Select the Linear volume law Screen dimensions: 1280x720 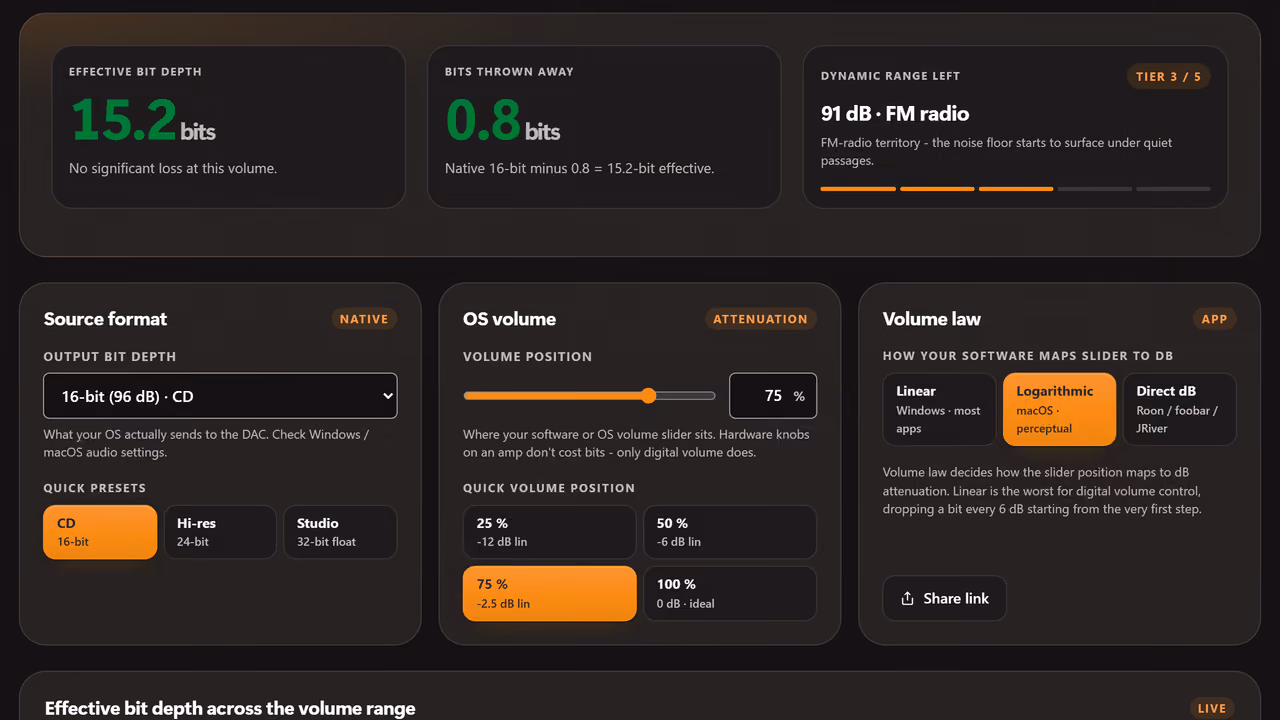(939, 409)
